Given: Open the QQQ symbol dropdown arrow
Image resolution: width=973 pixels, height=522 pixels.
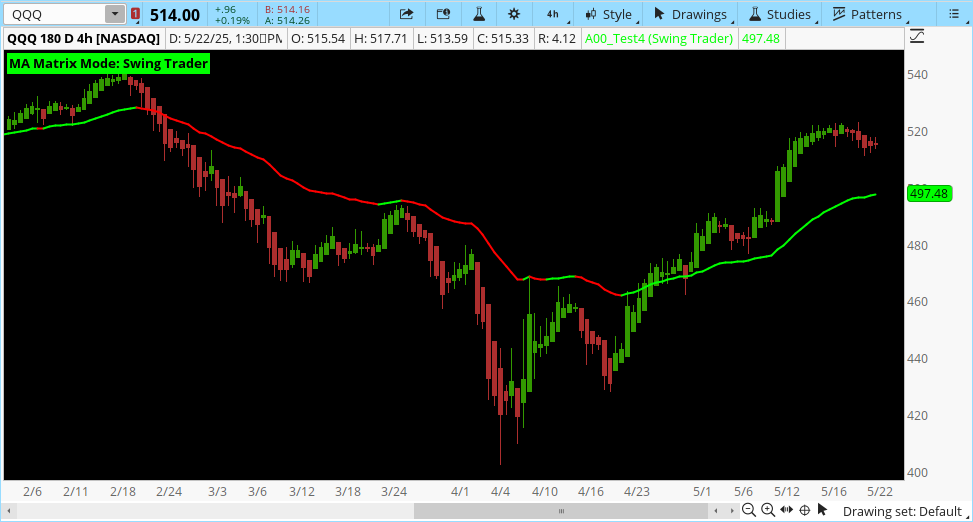Looking at the screenshot, I should 115,14.
